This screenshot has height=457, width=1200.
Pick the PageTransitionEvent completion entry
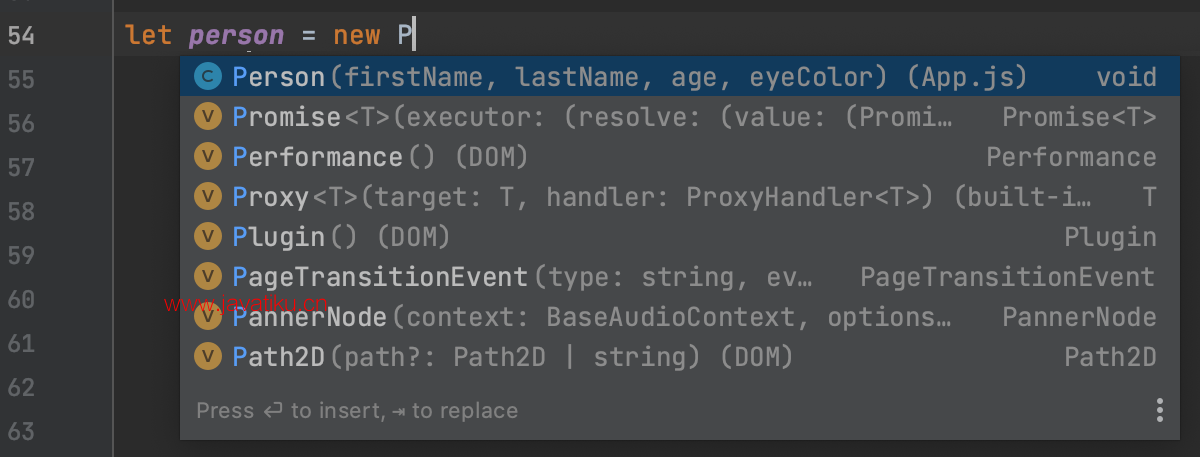(x=675, y=277)
